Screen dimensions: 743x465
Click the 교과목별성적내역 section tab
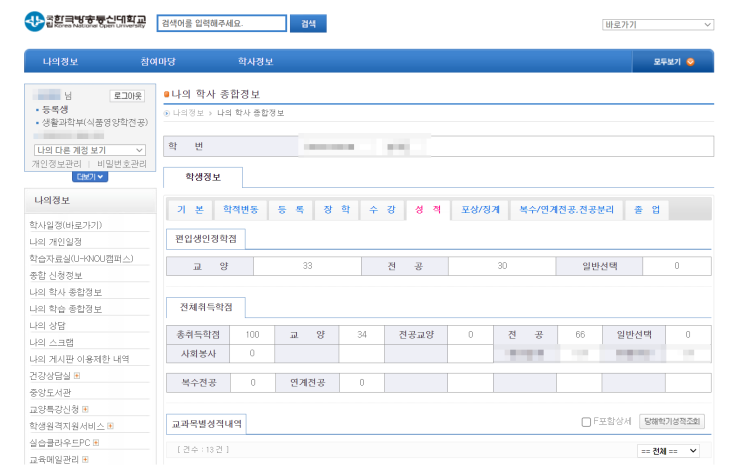(x=206, y=424)
